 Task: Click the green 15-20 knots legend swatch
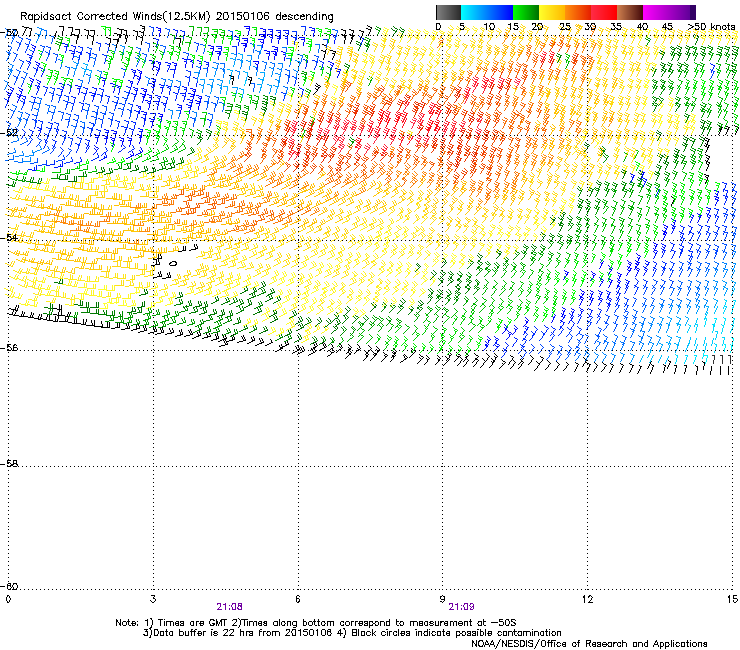tap(526, 12)
